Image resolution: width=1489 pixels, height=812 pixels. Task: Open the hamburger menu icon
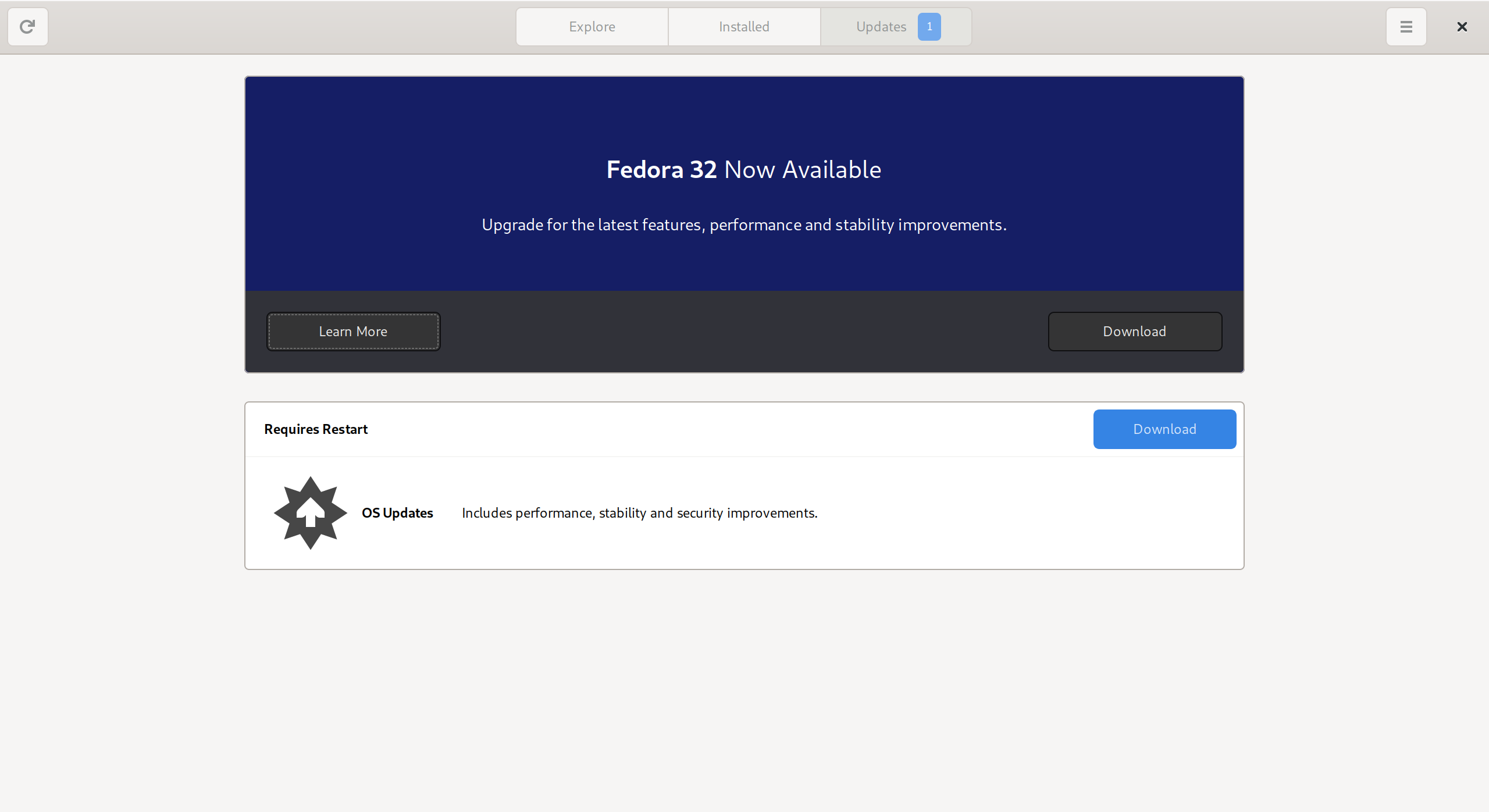coord(1406,27)
